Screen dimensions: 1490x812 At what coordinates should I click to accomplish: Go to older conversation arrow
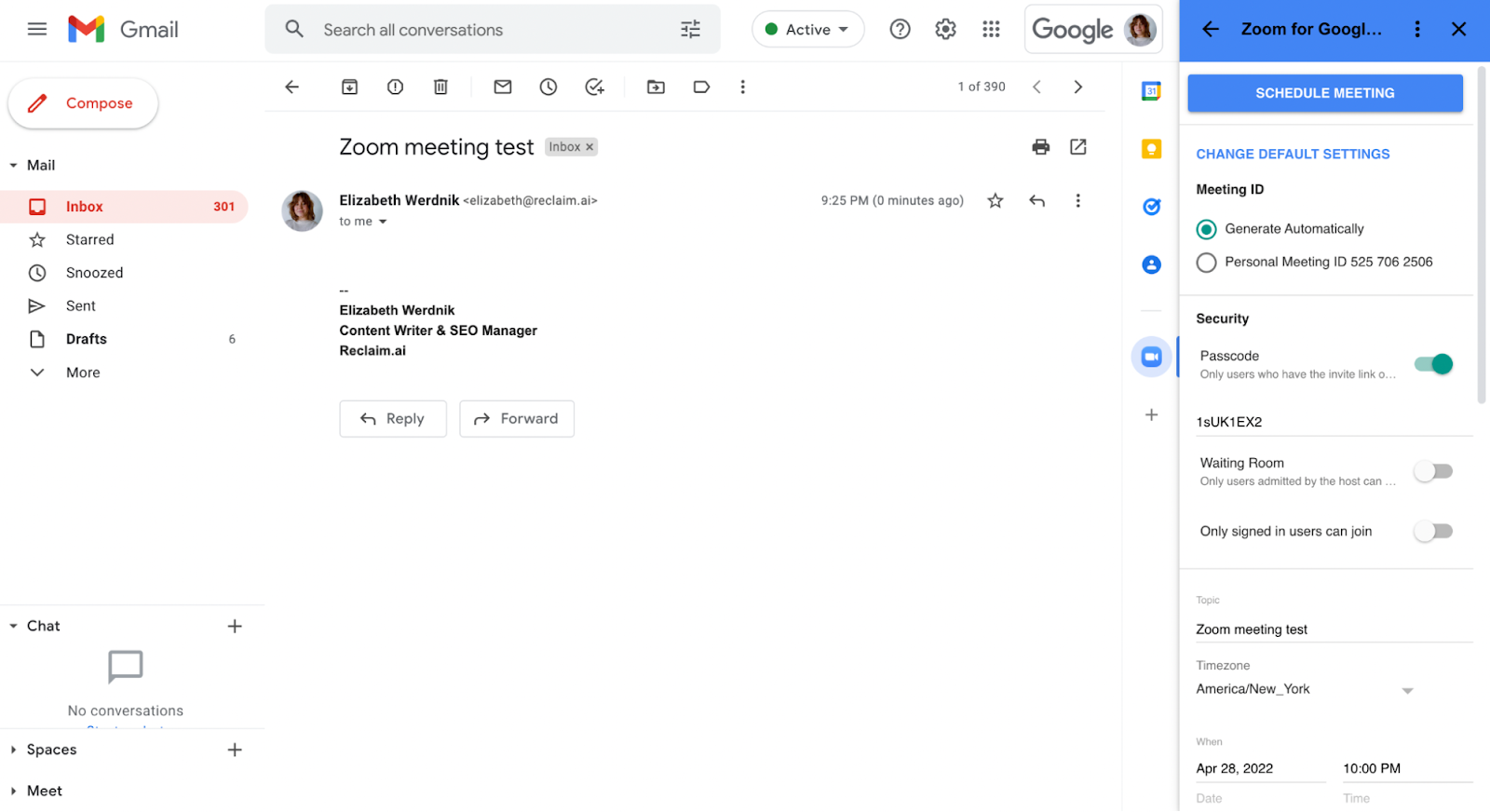1078,87
